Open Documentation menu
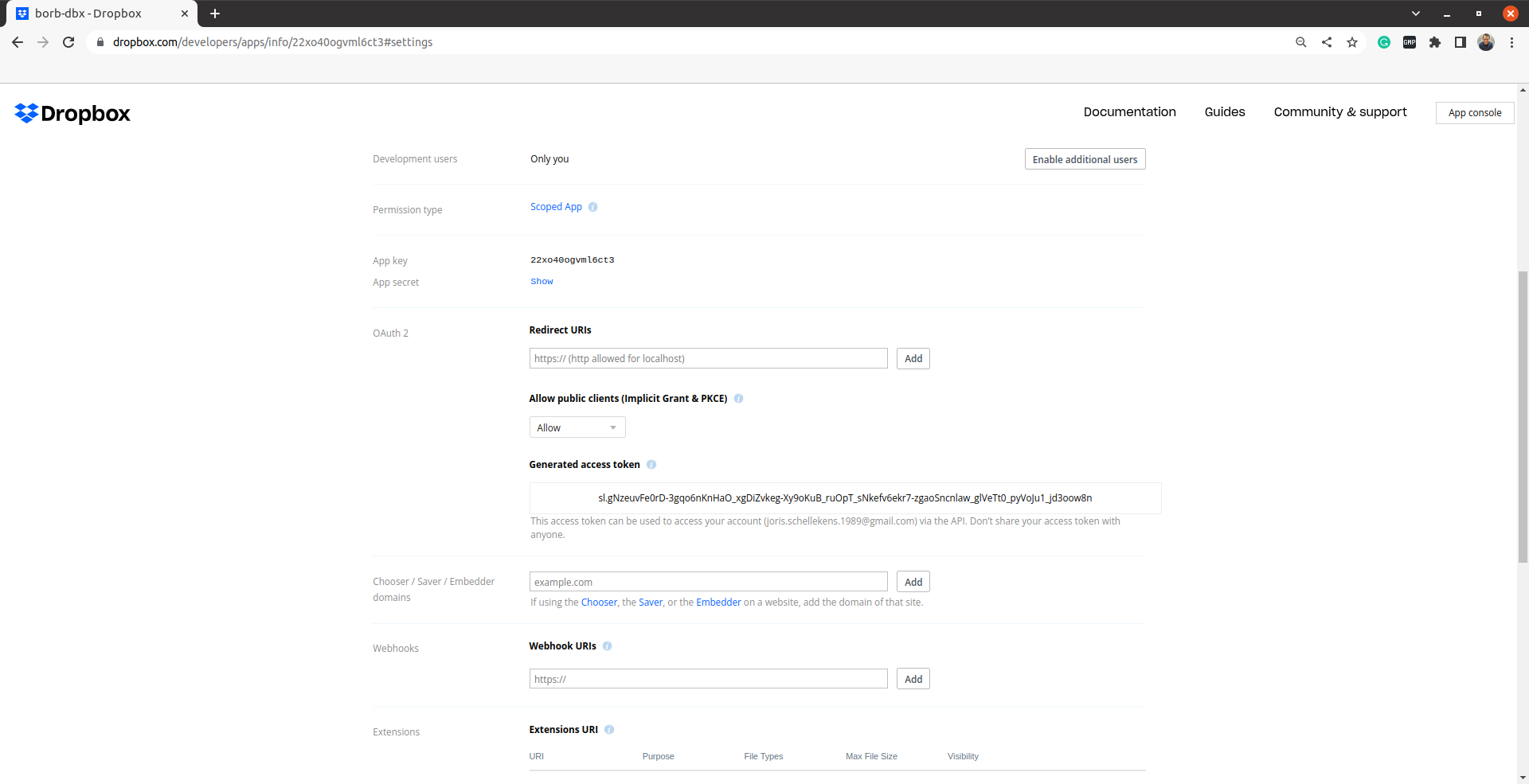Viewport: 1529px width, 784px height. (x=1129, y=112)
